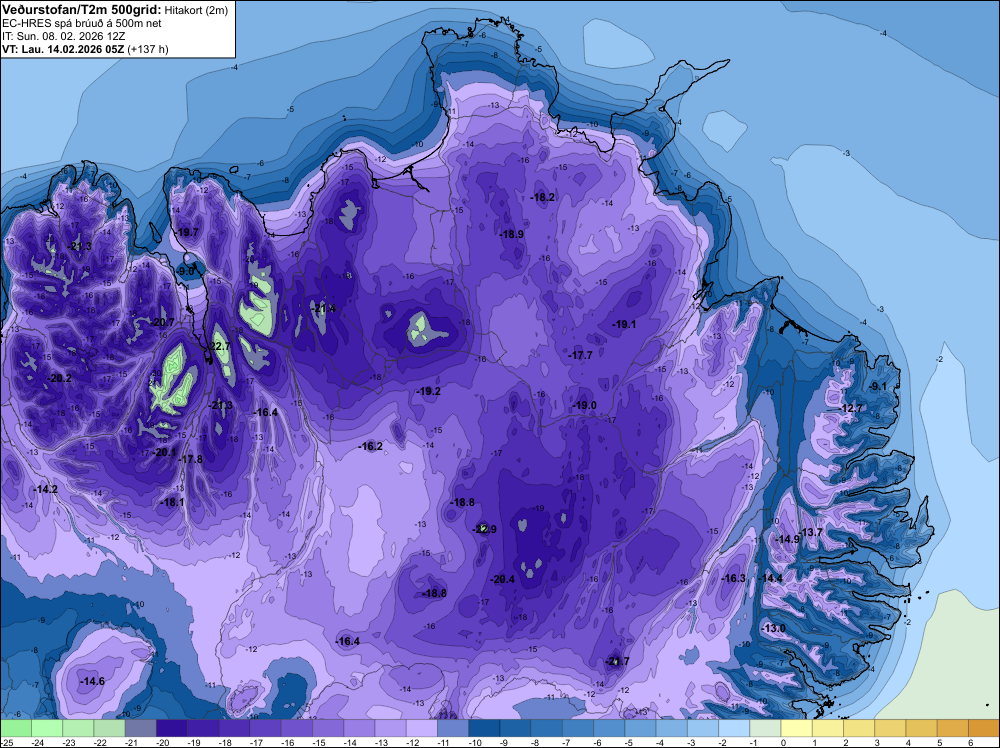This screenshot has width=1000, height=748.
Task: Select the -22.7 temperature label
Action: pos(219,346)
